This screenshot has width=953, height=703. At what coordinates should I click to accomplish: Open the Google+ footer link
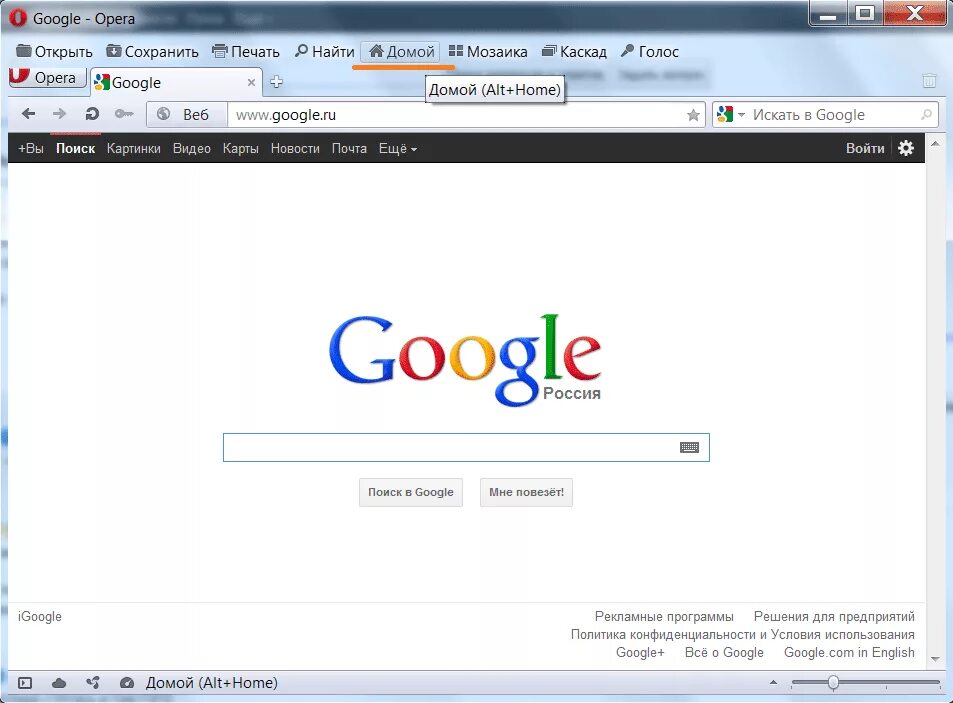640,653
